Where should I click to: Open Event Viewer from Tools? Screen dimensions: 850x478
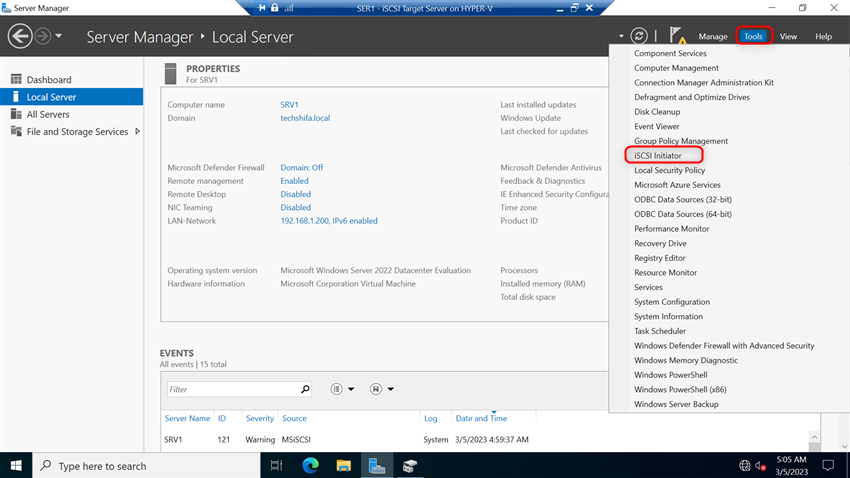[656, 126]
